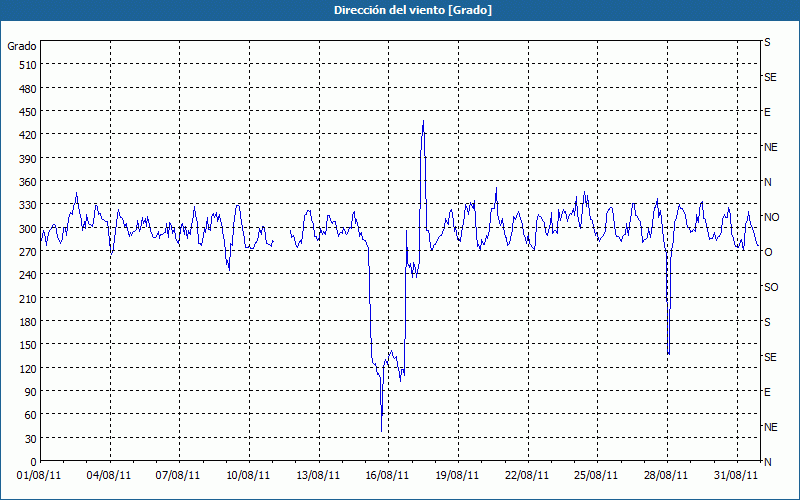
Task: Select the SO compass label on the right axis
Action: click(x=771, y=287)
